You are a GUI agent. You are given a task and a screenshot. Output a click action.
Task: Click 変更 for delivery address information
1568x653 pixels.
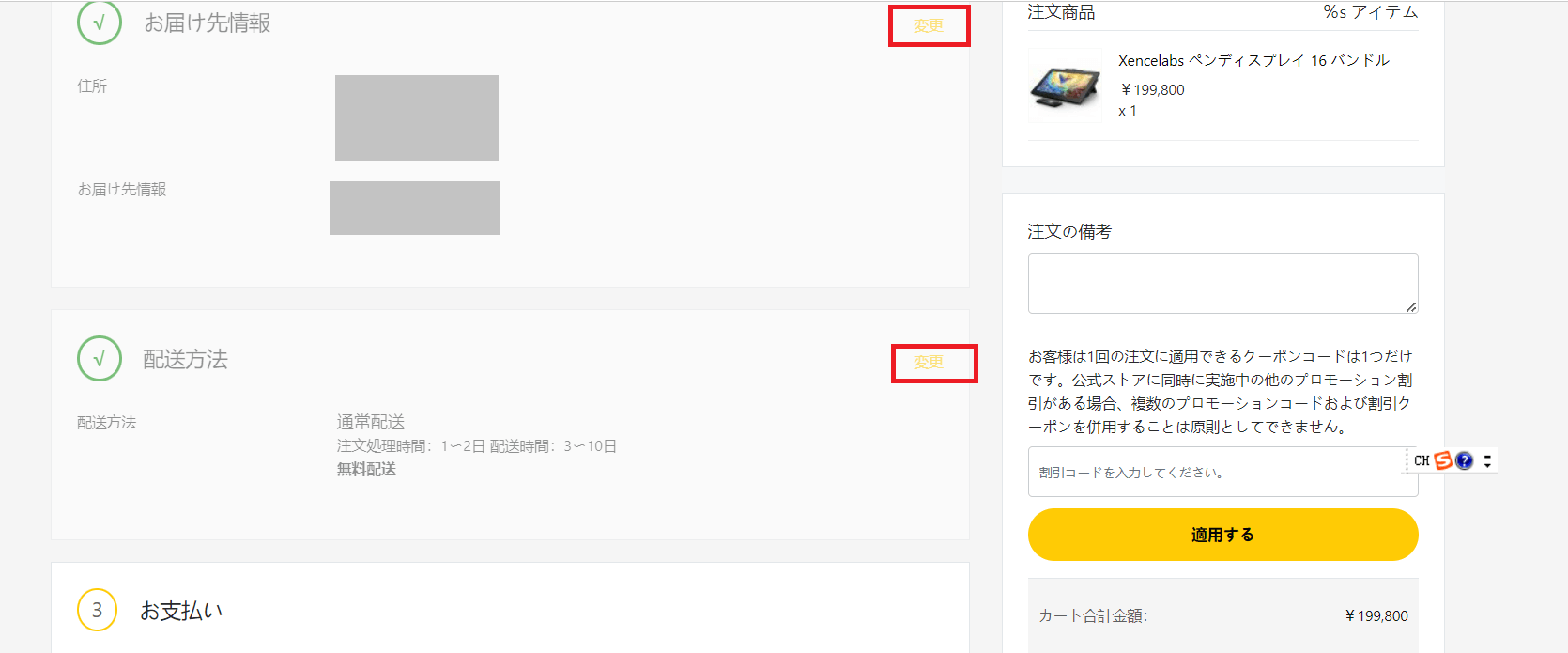click(929, 26)
